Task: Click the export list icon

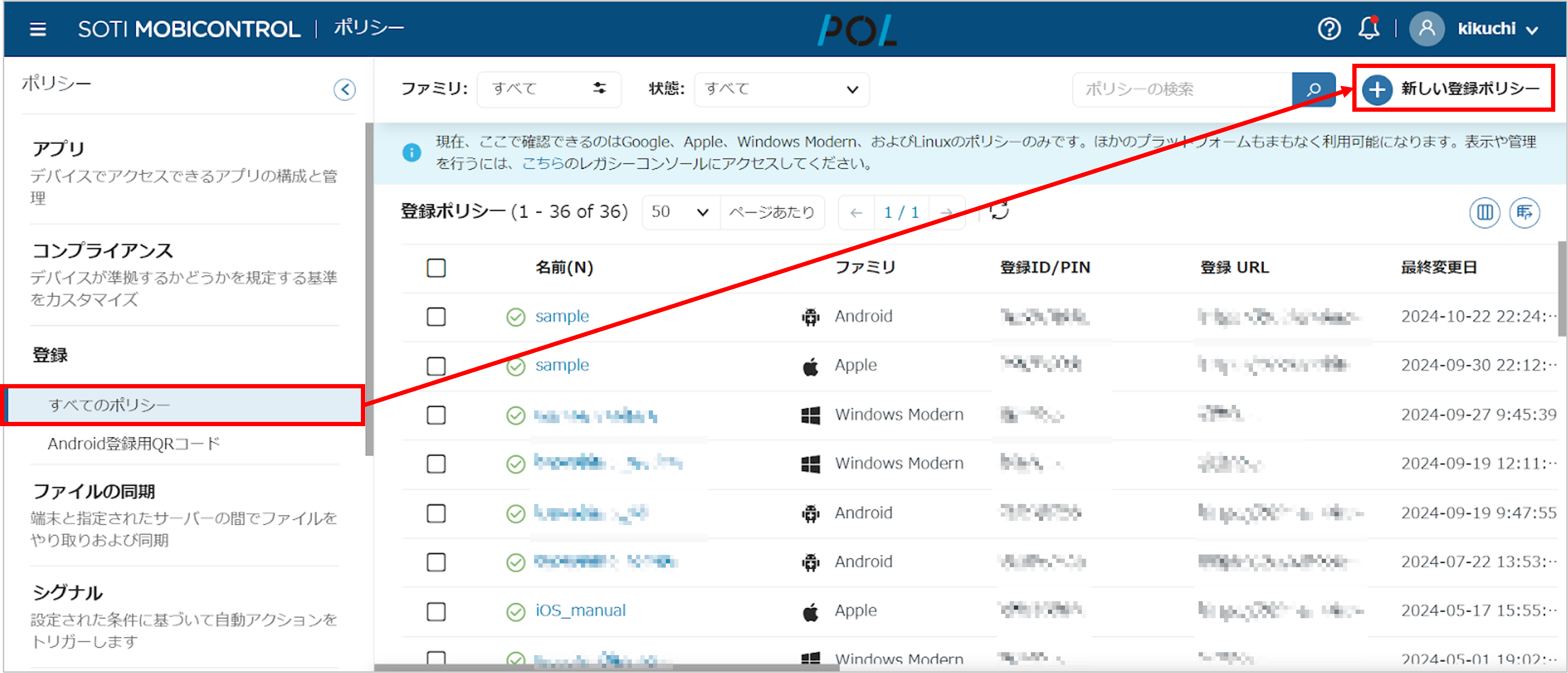Action: [1524, 212]
